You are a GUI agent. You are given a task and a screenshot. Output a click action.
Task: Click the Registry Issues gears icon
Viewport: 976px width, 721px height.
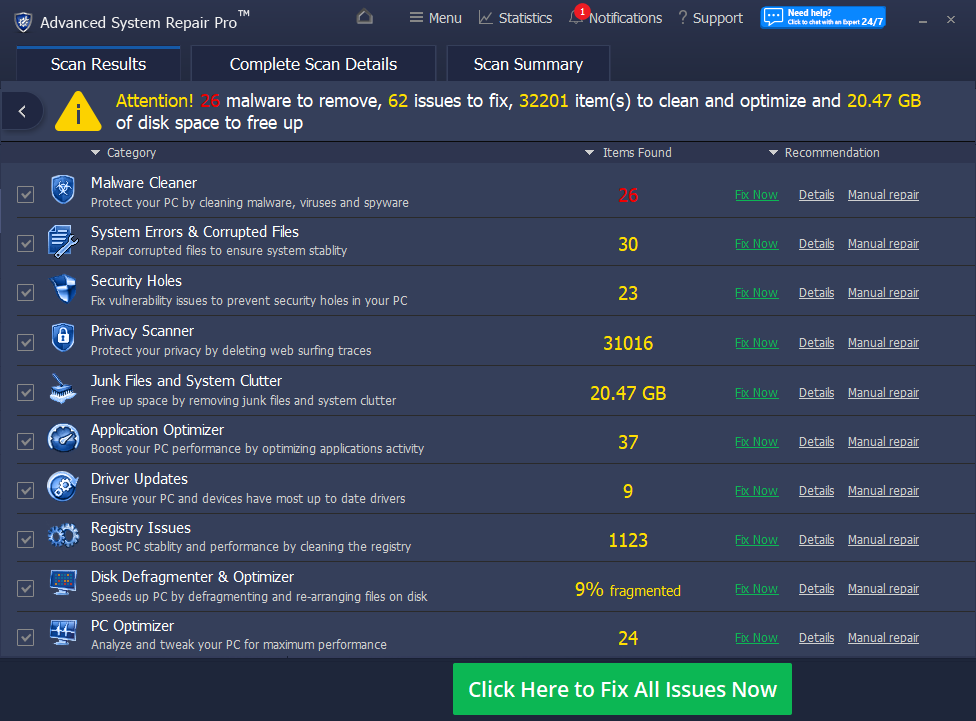[x=63, y=535]
